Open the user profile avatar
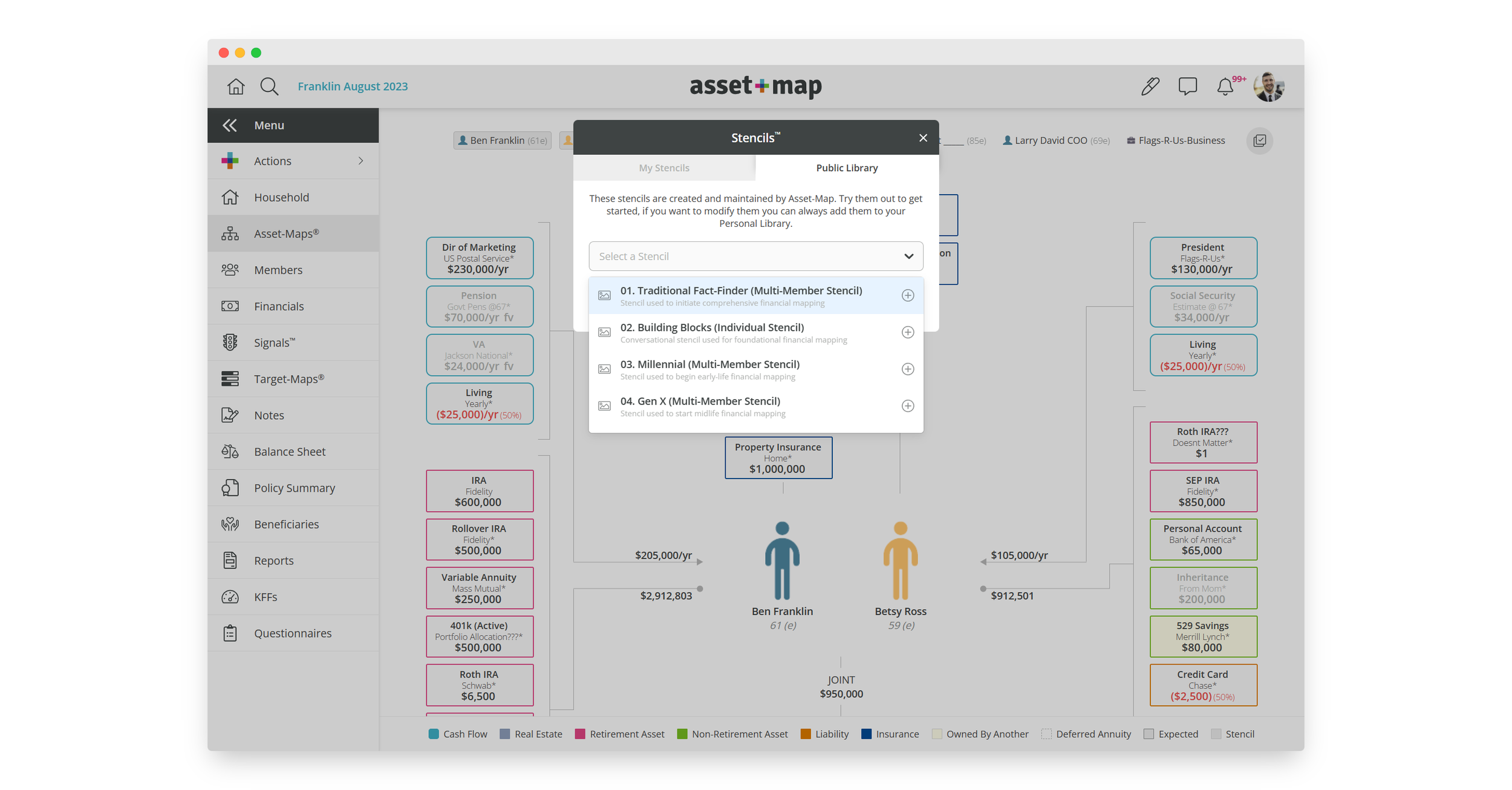The height and width of the screenshot is (790, 1512). pyautogui.click(x=1268, y=87)
